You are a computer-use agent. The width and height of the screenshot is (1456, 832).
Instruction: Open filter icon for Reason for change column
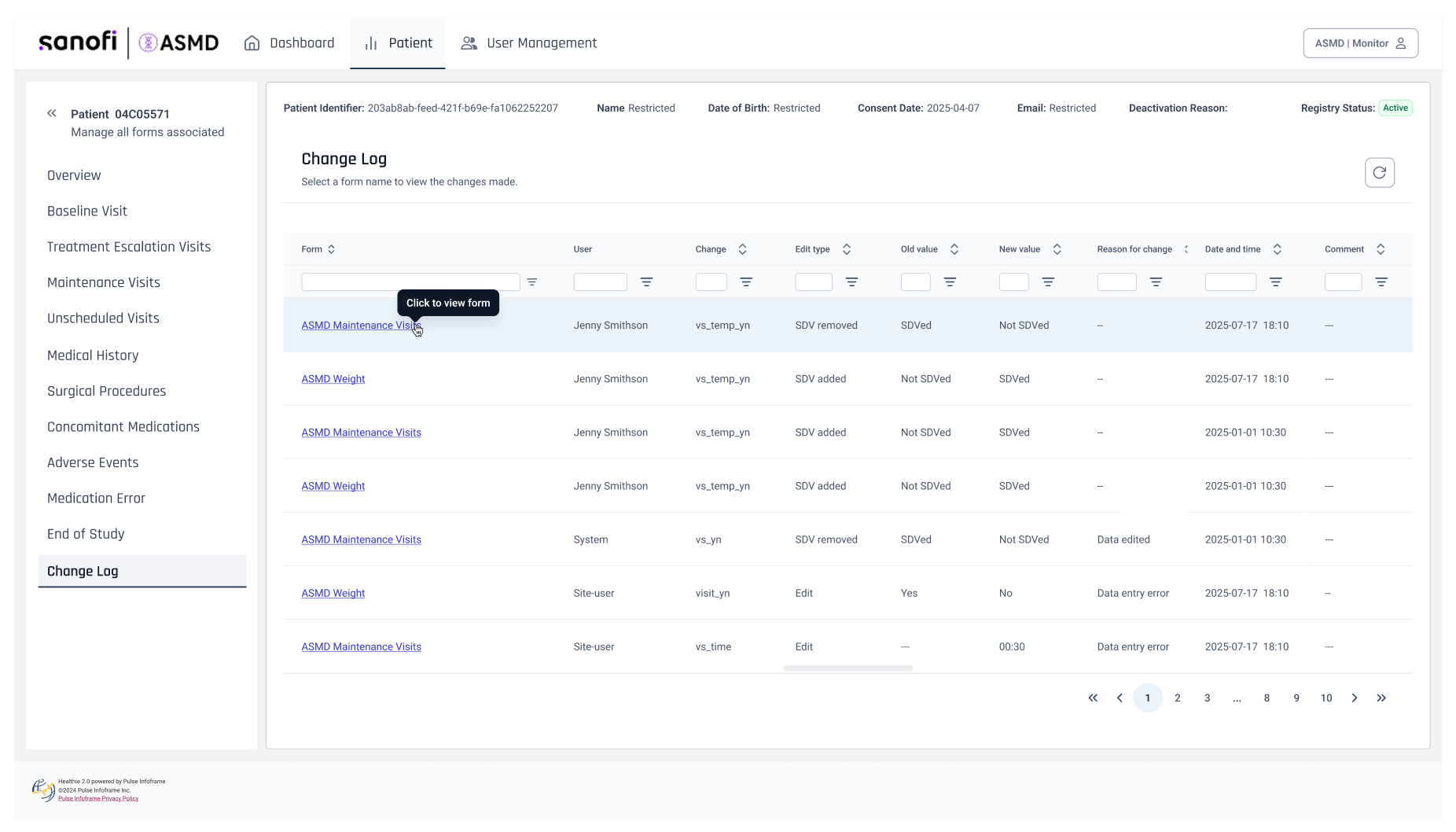click(1156, 282)
